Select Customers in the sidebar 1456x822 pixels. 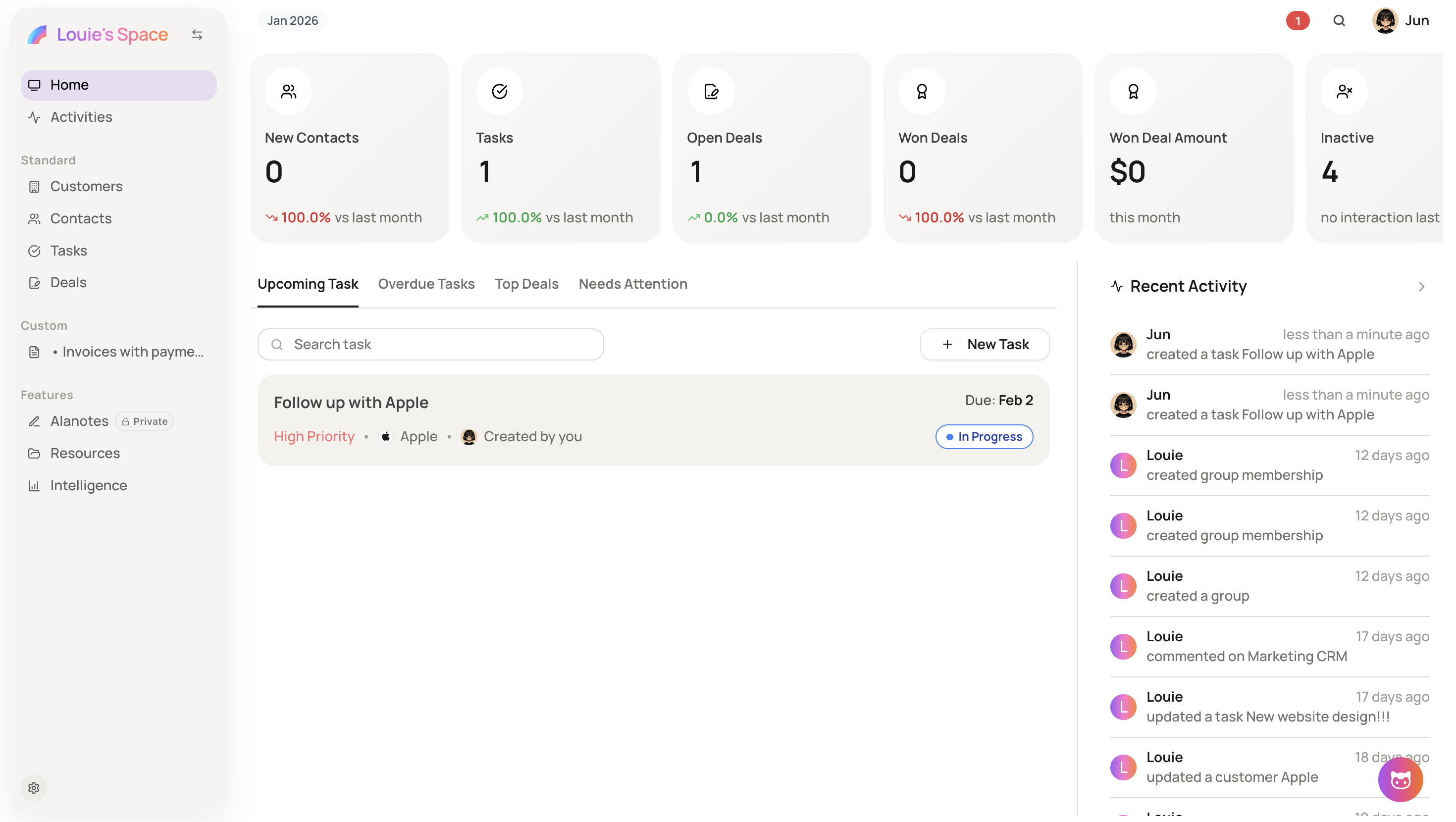pos(86,186)
